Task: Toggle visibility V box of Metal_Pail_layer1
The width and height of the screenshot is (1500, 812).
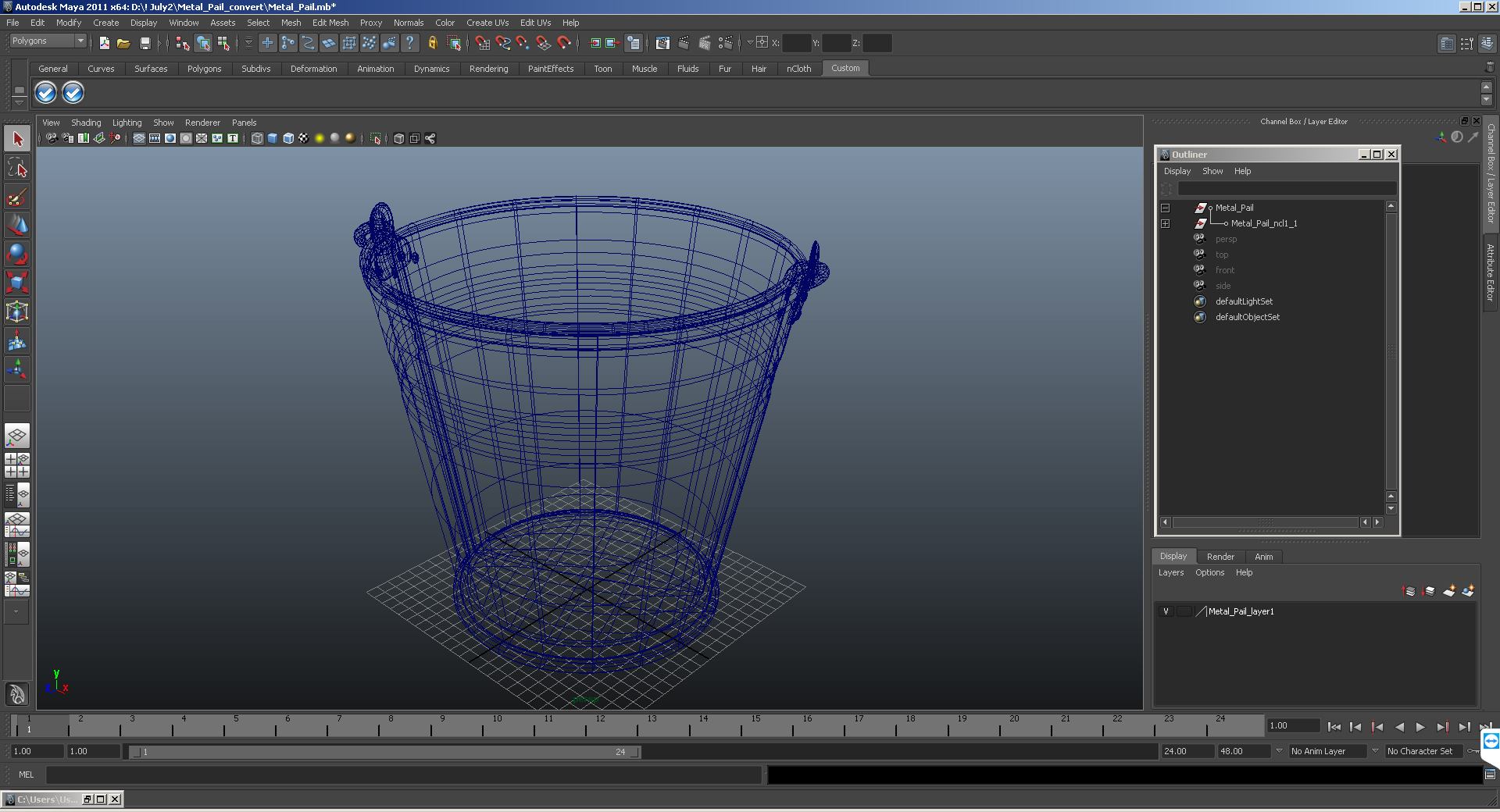Action: click(1166, 611)
